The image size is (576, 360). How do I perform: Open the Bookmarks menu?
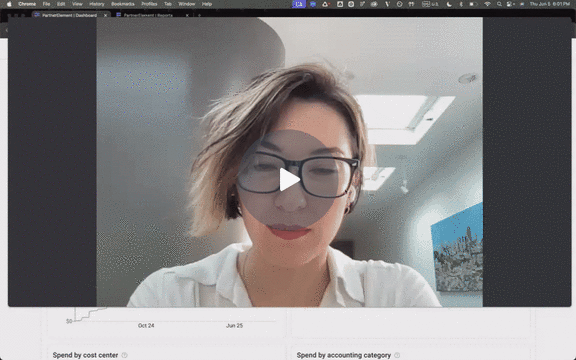(x=123, y=4)
